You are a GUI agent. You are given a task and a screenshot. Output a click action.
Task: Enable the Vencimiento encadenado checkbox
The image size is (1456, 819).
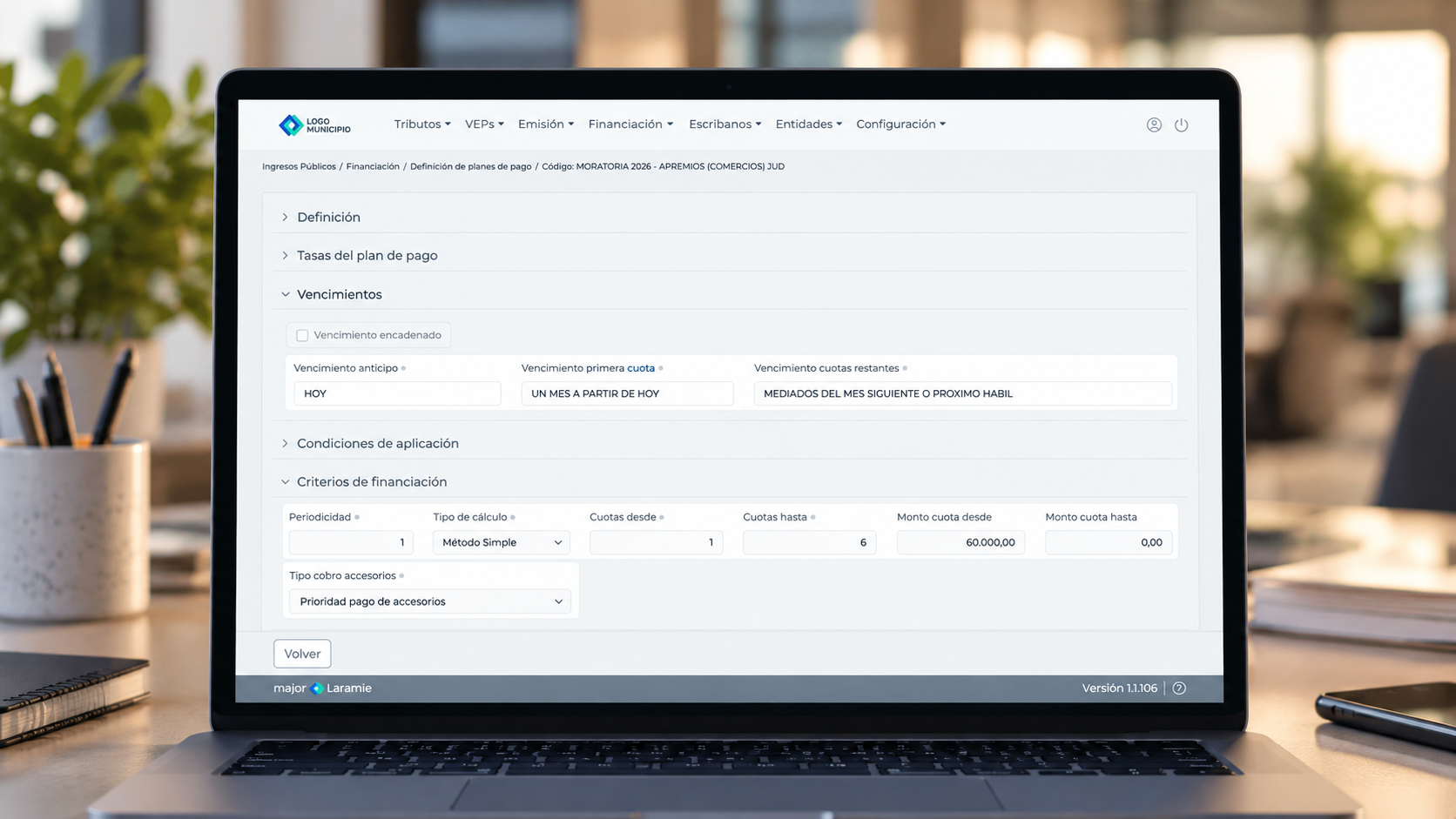tap(302, 335)
